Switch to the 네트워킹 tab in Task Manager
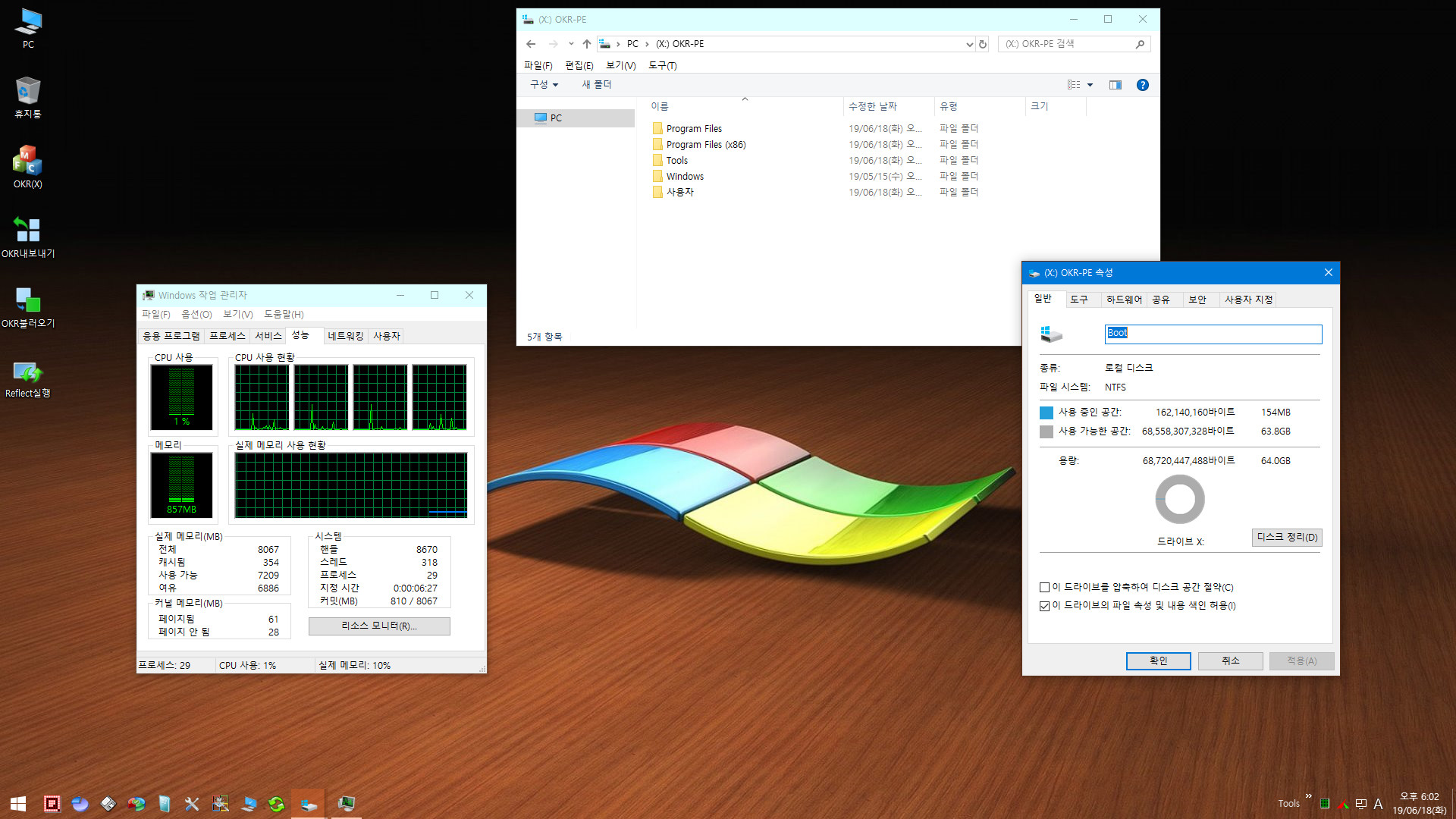Viewport: 1456px width, 819px height. tap(346, 336)
